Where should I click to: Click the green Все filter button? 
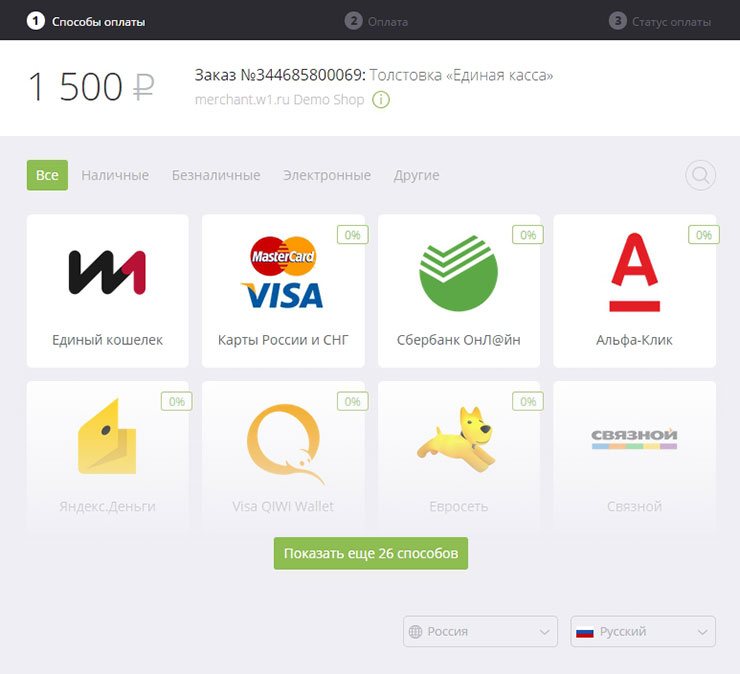click(47, 175)
